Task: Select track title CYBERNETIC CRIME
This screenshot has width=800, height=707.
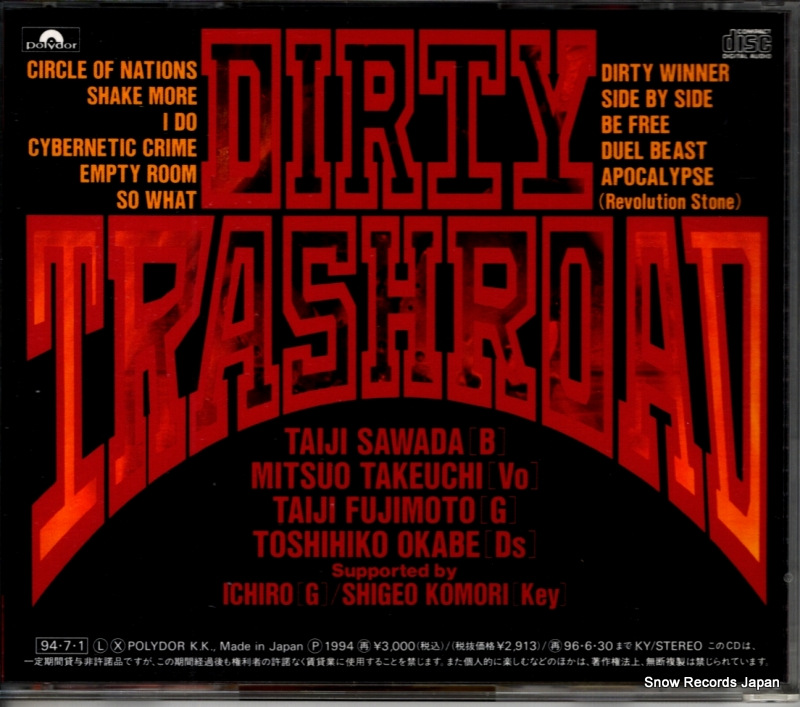Action: coord(112,148)
